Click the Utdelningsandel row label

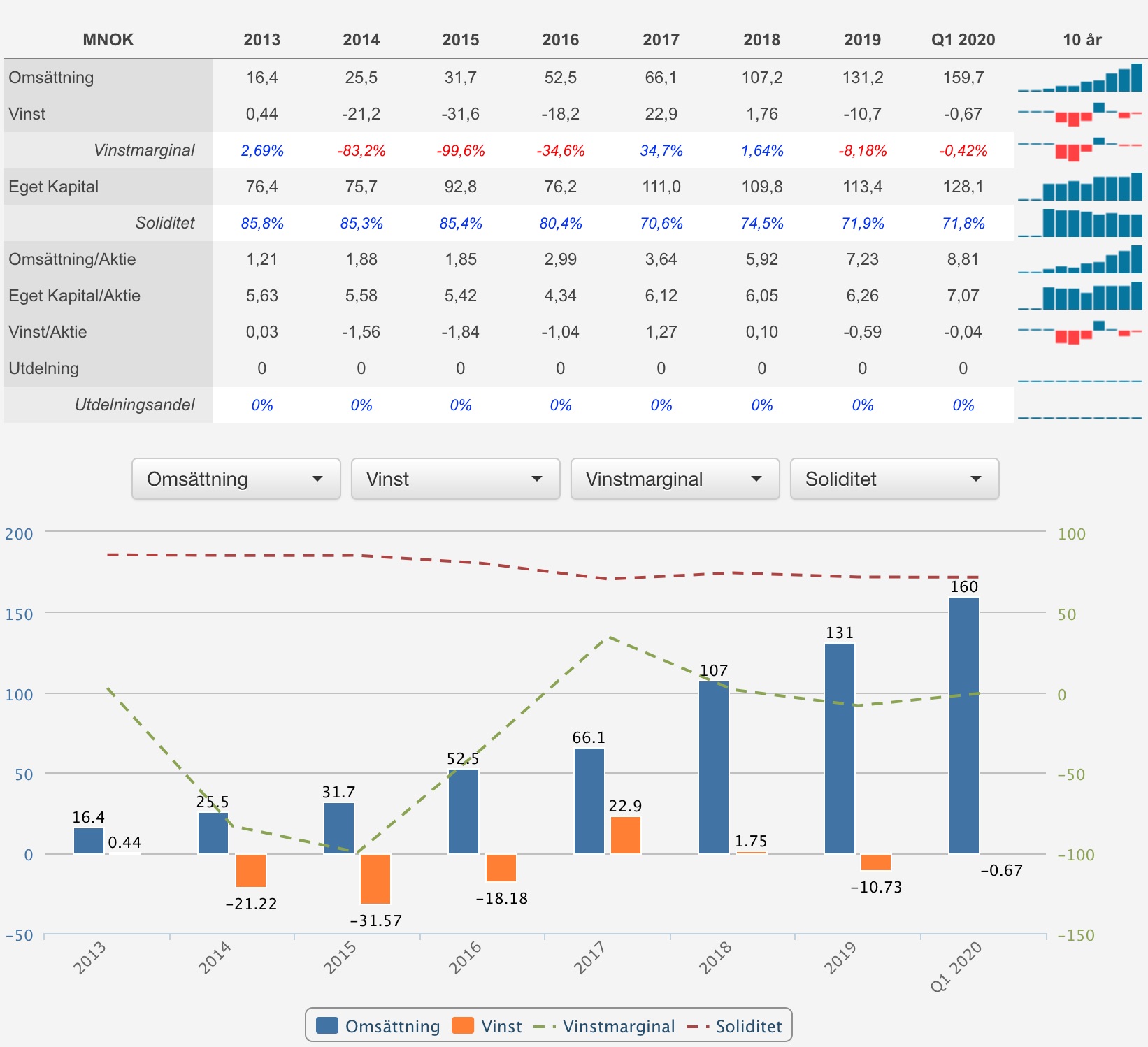[x=134, y=405]
